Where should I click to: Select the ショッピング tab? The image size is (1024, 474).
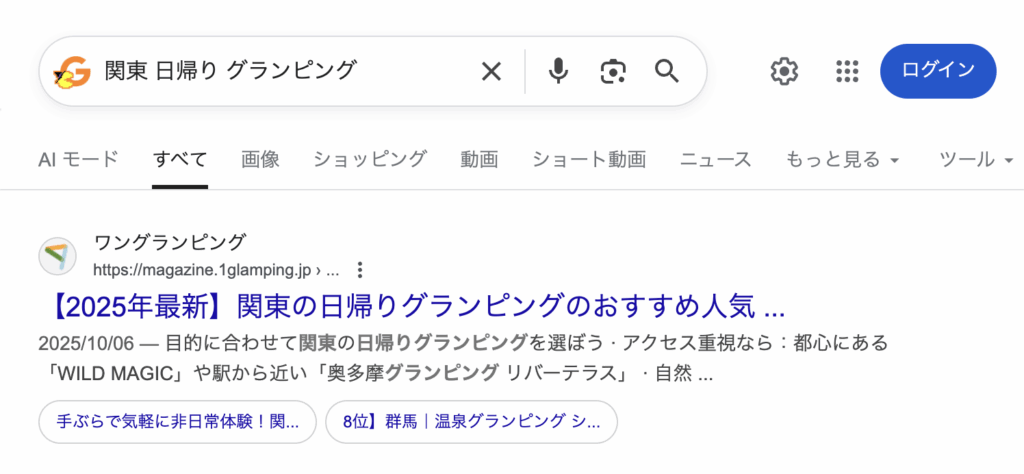[x=370, y=159]
